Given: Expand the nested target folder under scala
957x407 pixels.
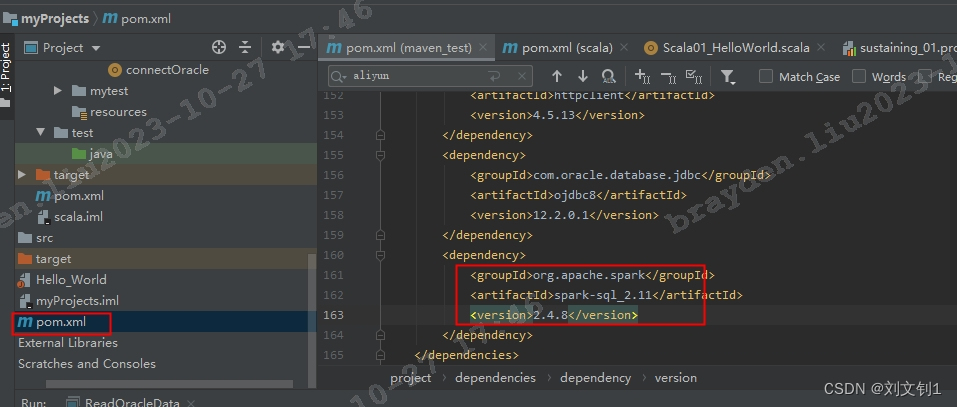Looking at the screenshot, I should [22, 175].
